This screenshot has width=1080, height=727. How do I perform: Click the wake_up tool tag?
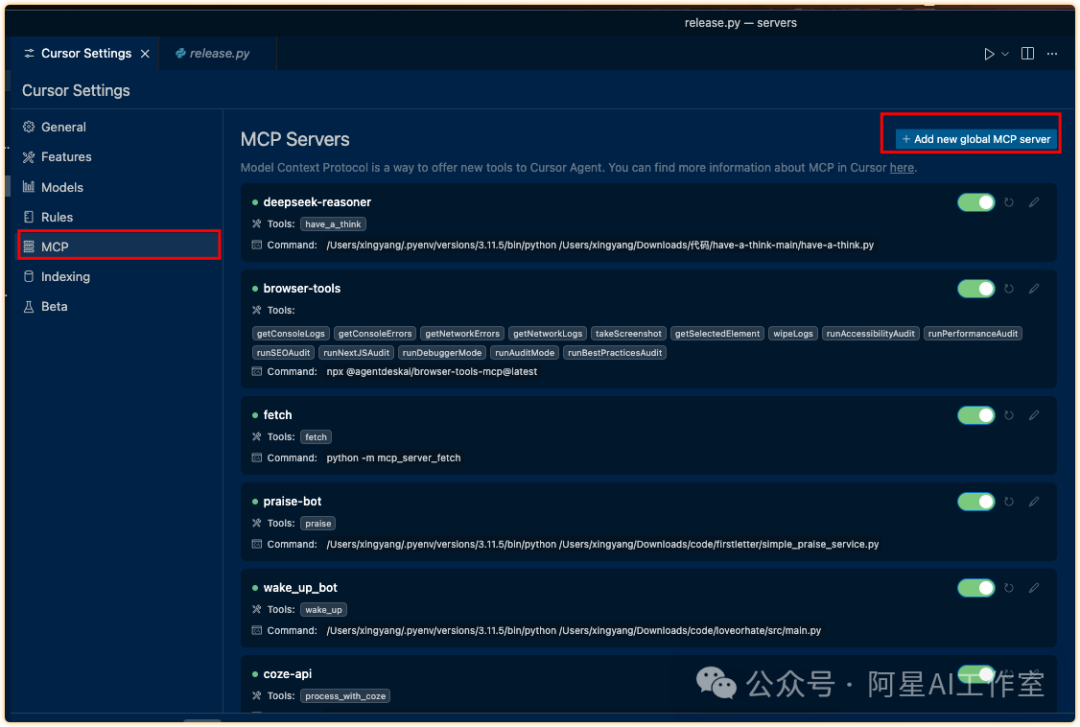[x=324, y=610]
